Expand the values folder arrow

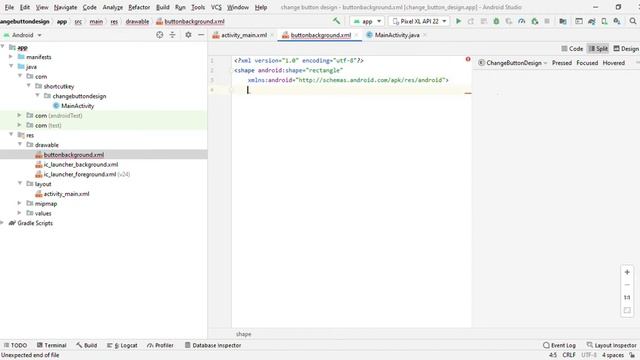(x=20, y=213)
